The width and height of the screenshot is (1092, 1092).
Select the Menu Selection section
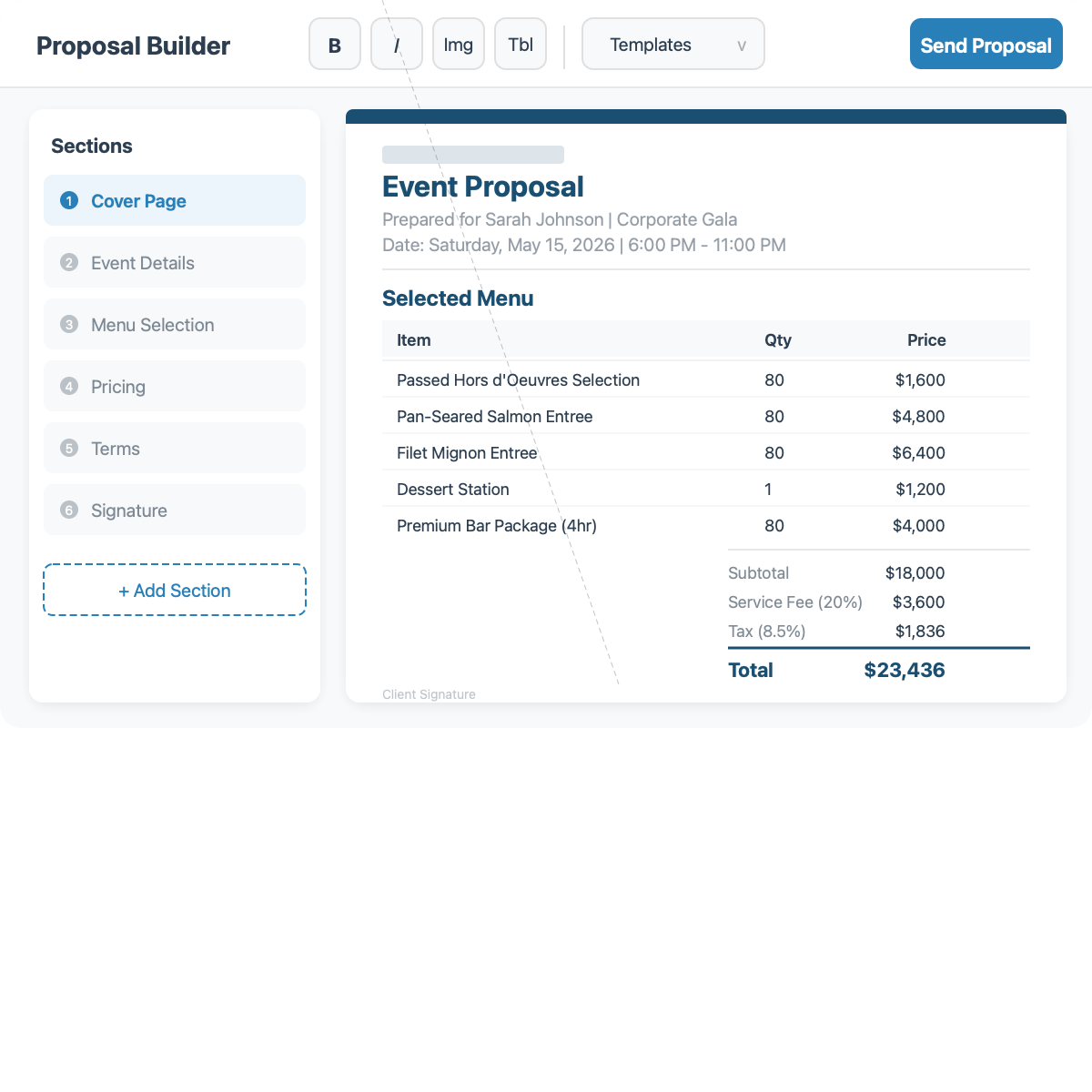[174, 324]
